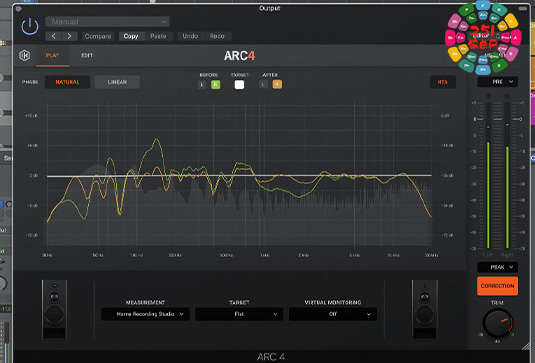Toggle BEFORE right channel curve
Viewport: 535px width, 363px height.
coord(215,85)
